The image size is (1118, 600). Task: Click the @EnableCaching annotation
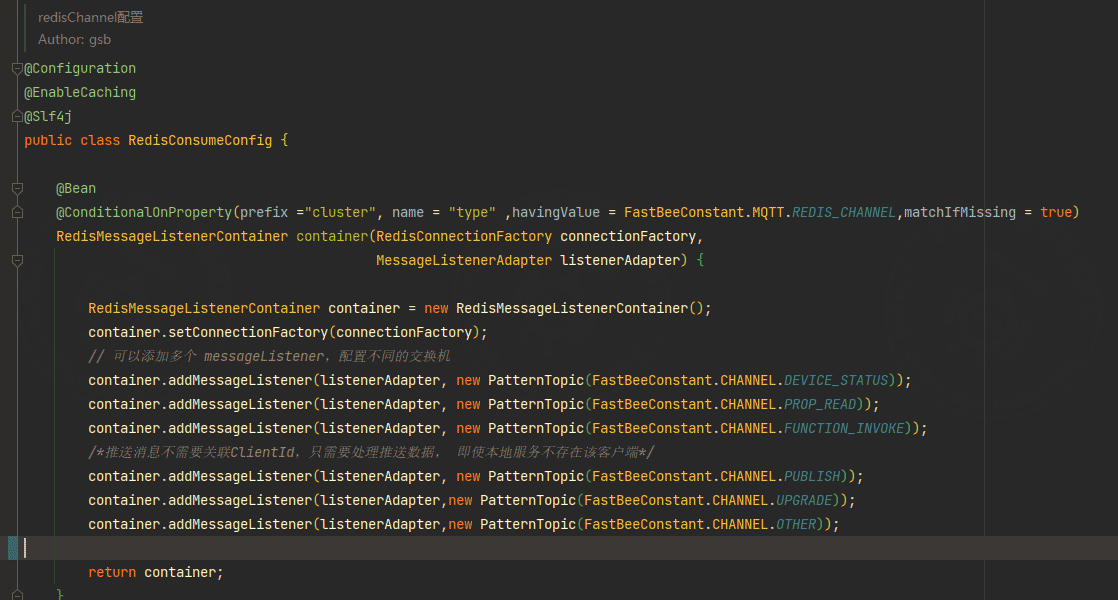tap(80, 93)
